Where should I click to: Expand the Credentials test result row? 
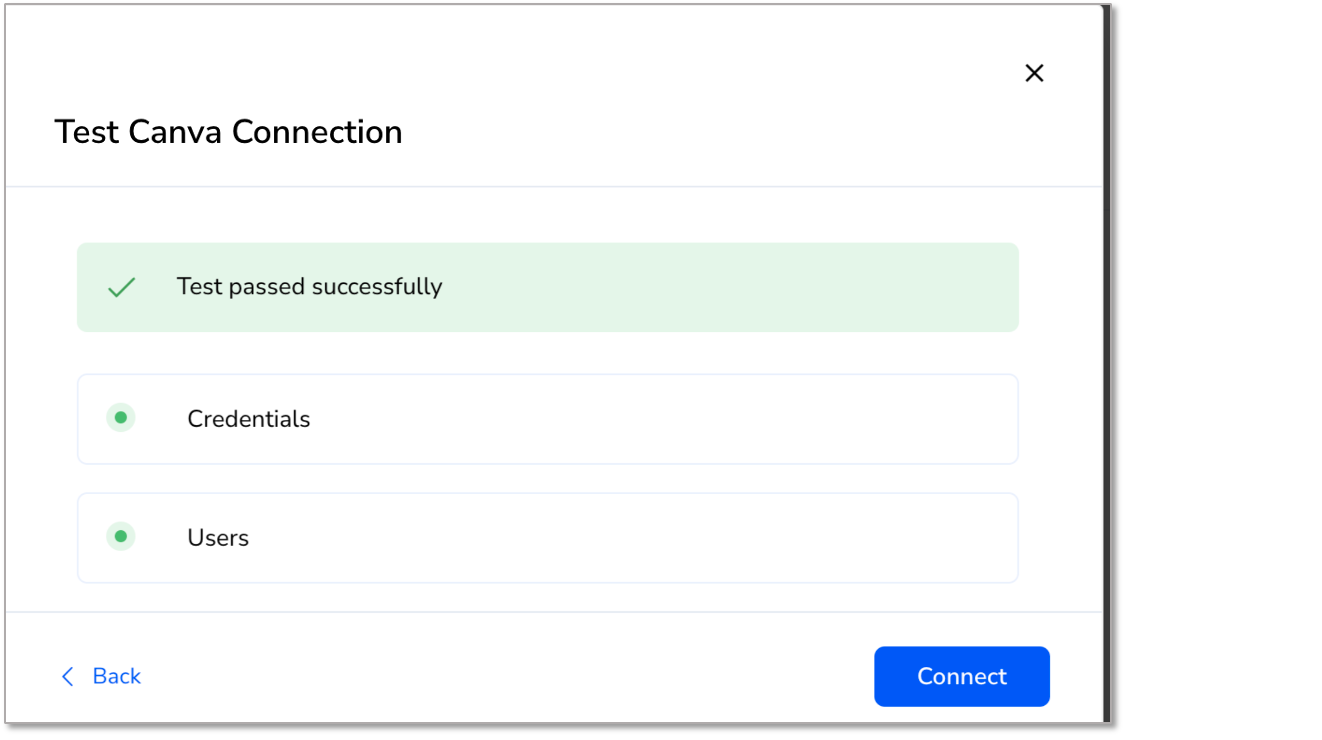click(x=548, y=419)
